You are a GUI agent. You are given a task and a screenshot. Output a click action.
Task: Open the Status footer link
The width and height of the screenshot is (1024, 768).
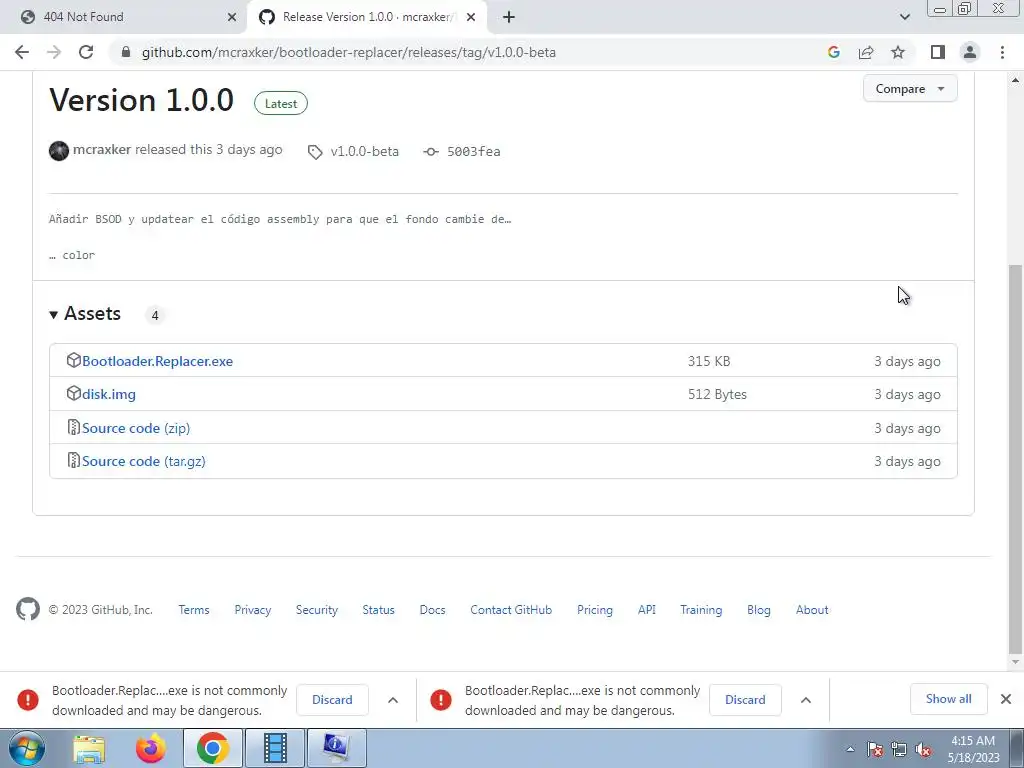pos(379,610)
